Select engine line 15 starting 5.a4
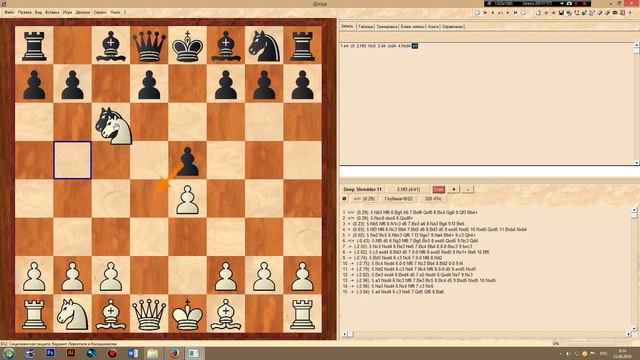This screenshot has width=640, height=360. 393,292
